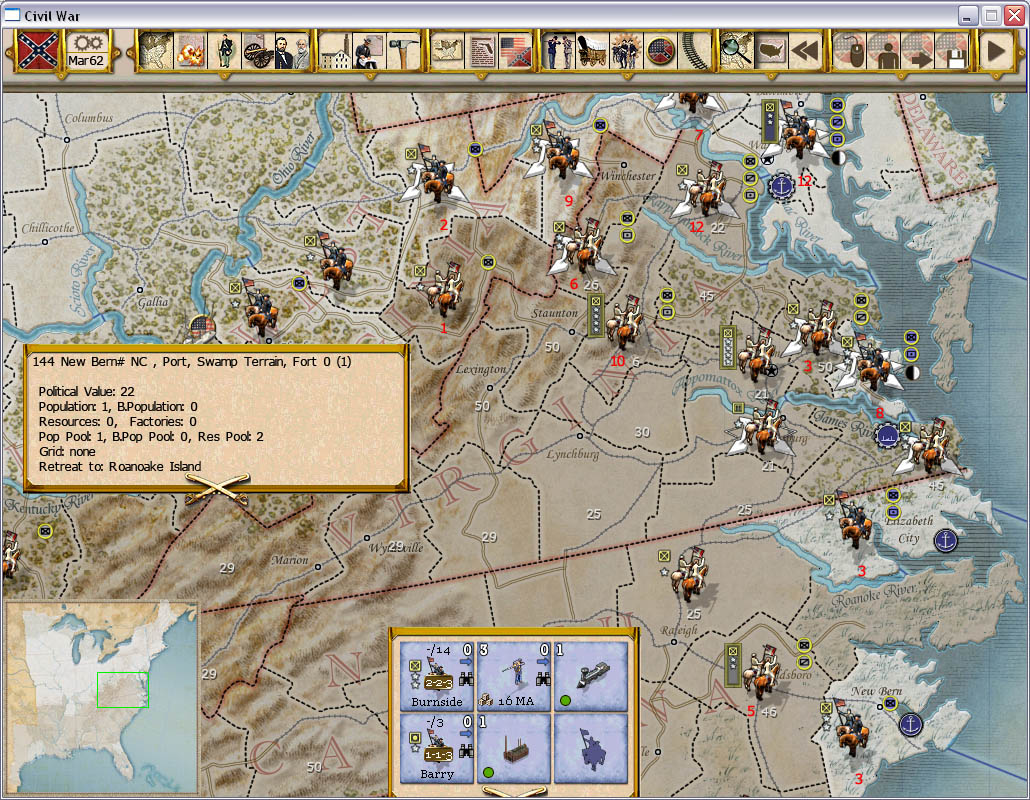Click the two dueling soldiers icon
This screenshot has width=1030, height=800.
click(x=559, y=51)
